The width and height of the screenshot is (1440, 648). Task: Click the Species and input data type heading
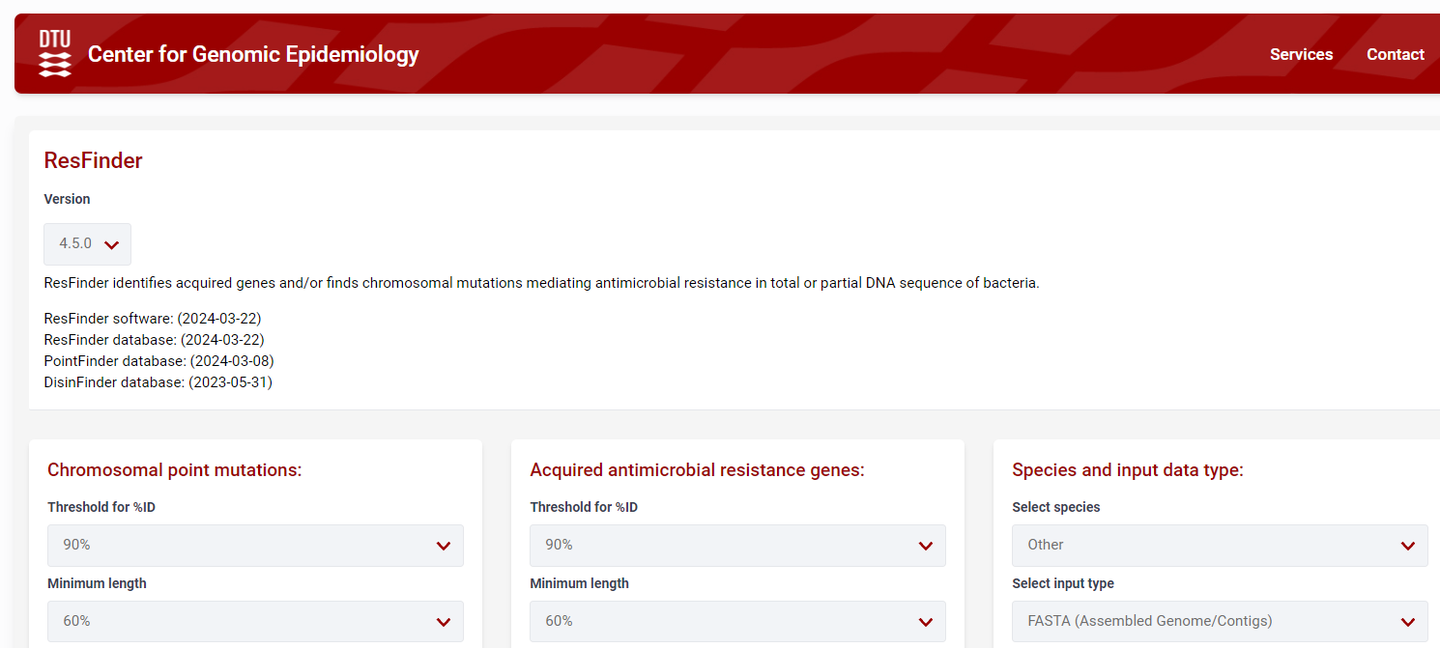coord(1127,470)
